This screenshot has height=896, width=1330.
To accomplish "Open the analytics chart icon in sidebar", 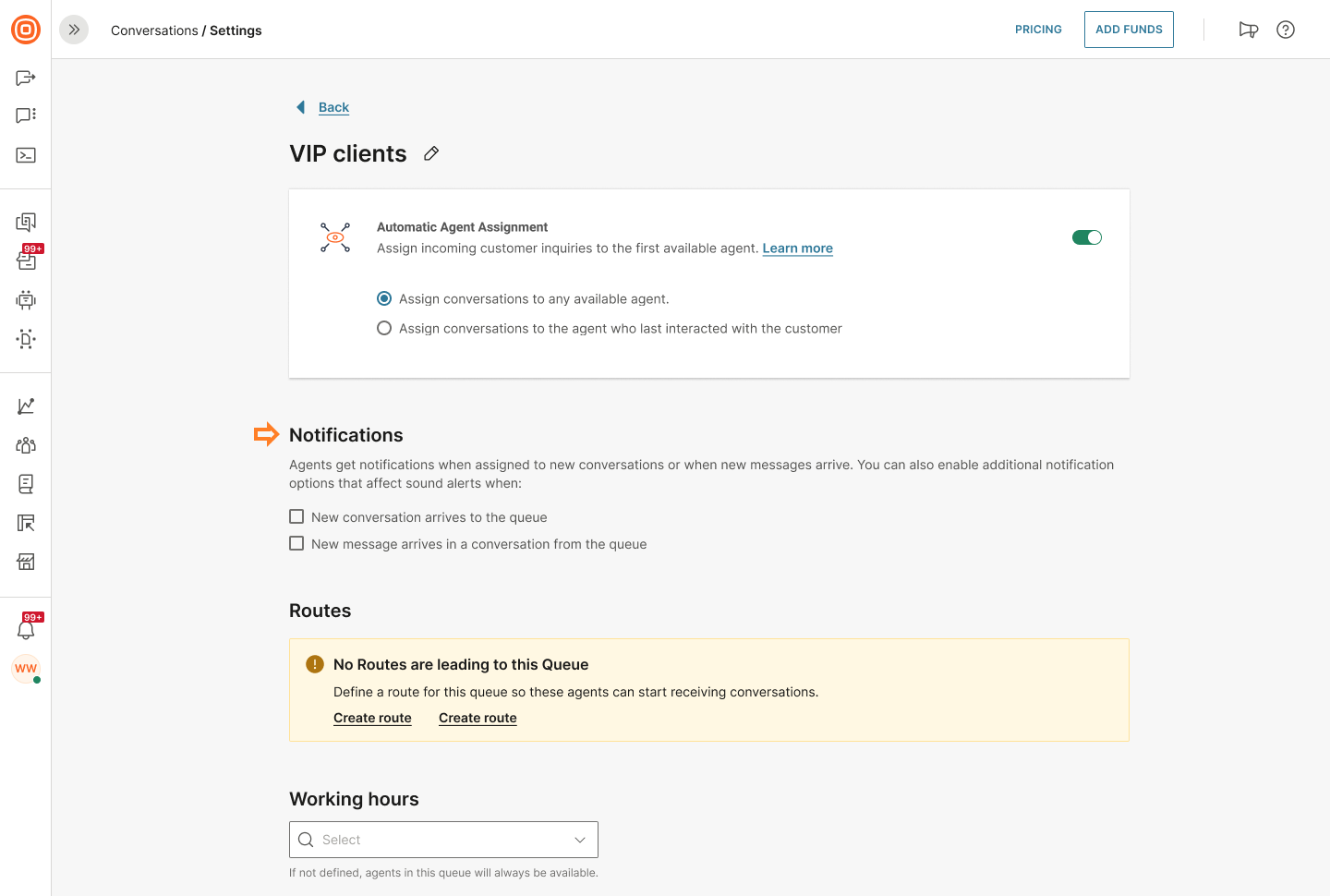I will point(26,406).
